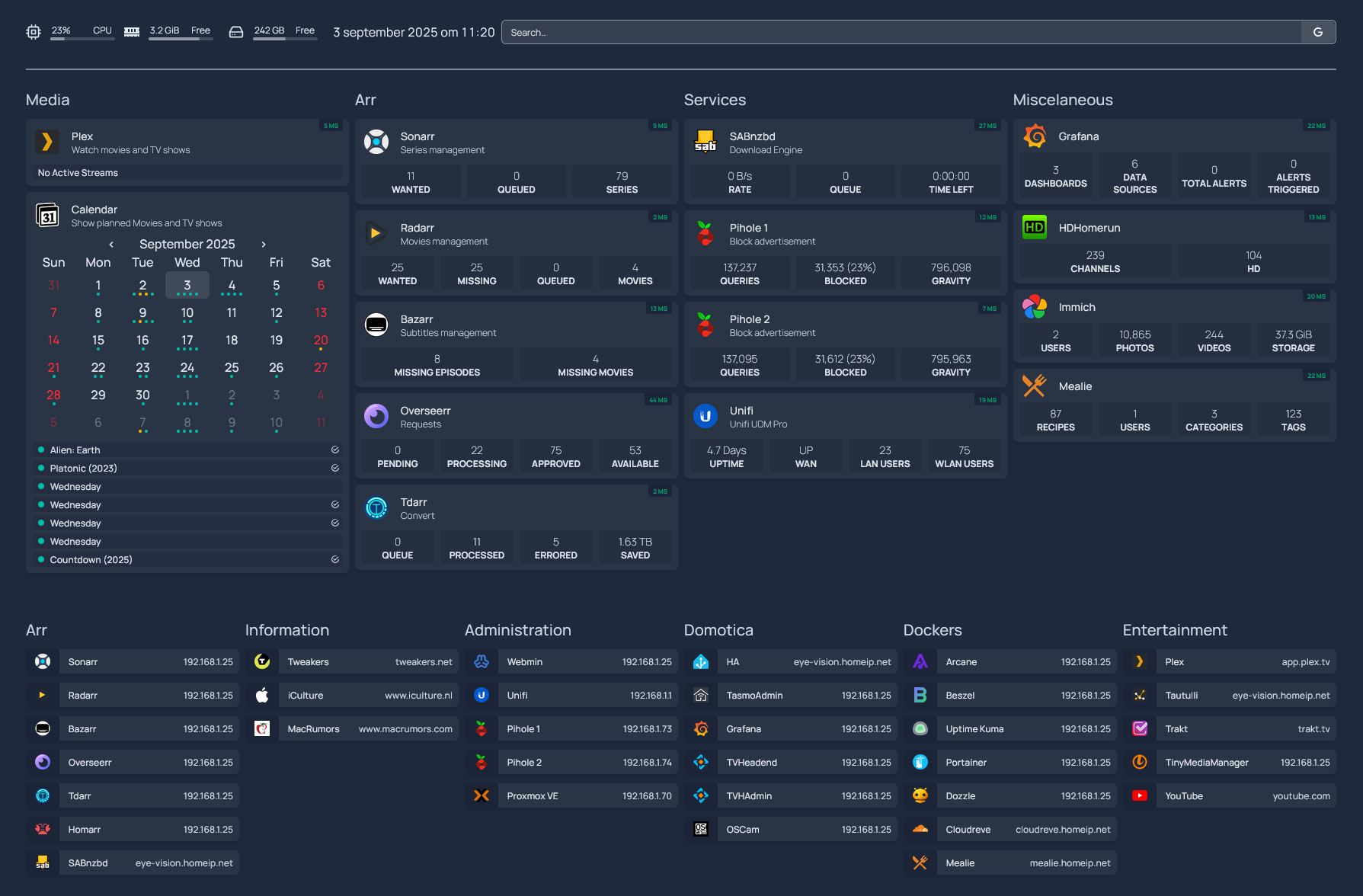Open the Tdarr Convert icon
This screenshot has height=896, width=1363.
(376, 507)
